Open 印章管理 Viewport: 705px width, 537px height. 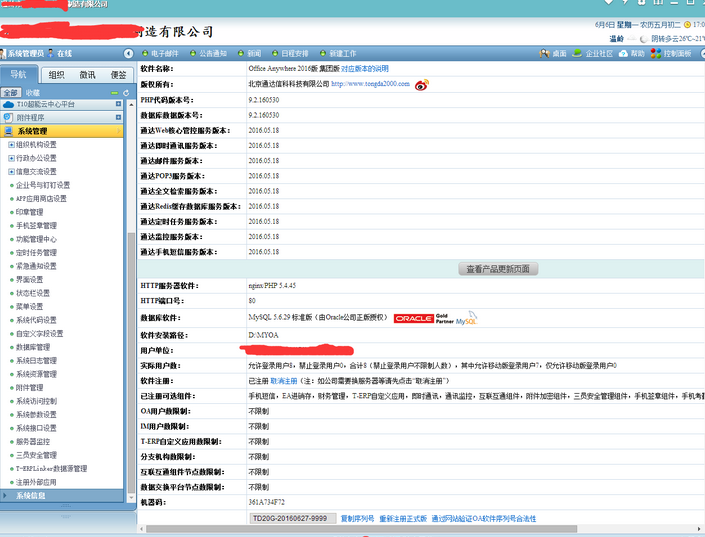coord(30,212)
